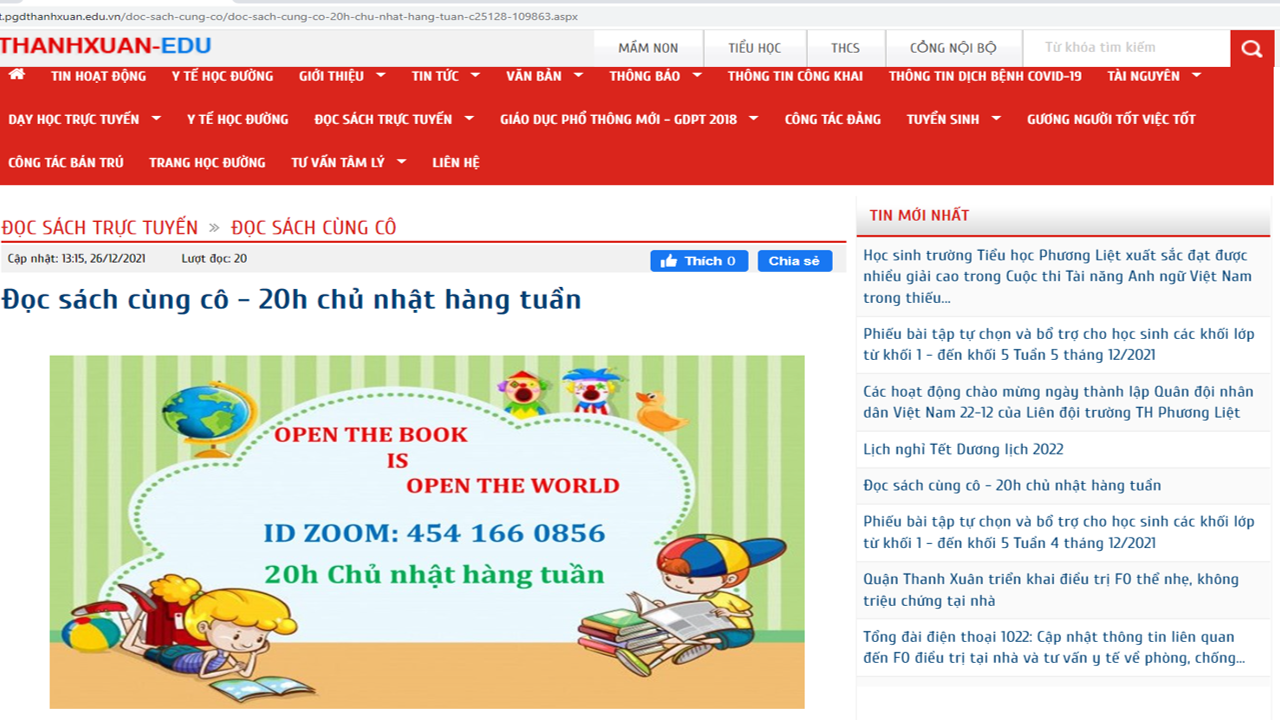
Task: Expand the ĐỌC SÁCH TRỰC TUYẾN menu dropdown arrow
Action: [x=469, y=118]
